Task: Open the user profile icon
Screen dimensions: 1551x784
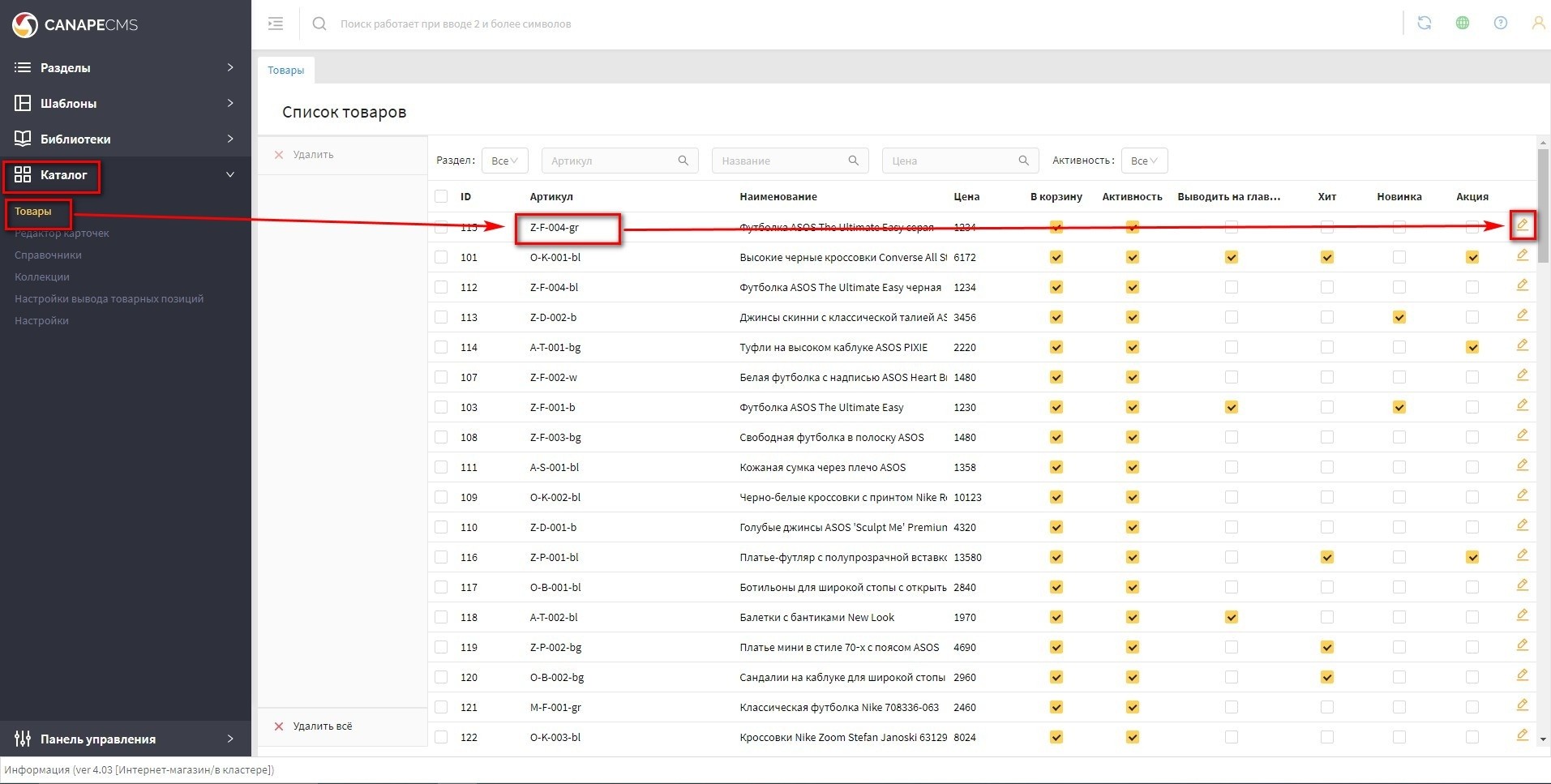Action: (1537, 24)
